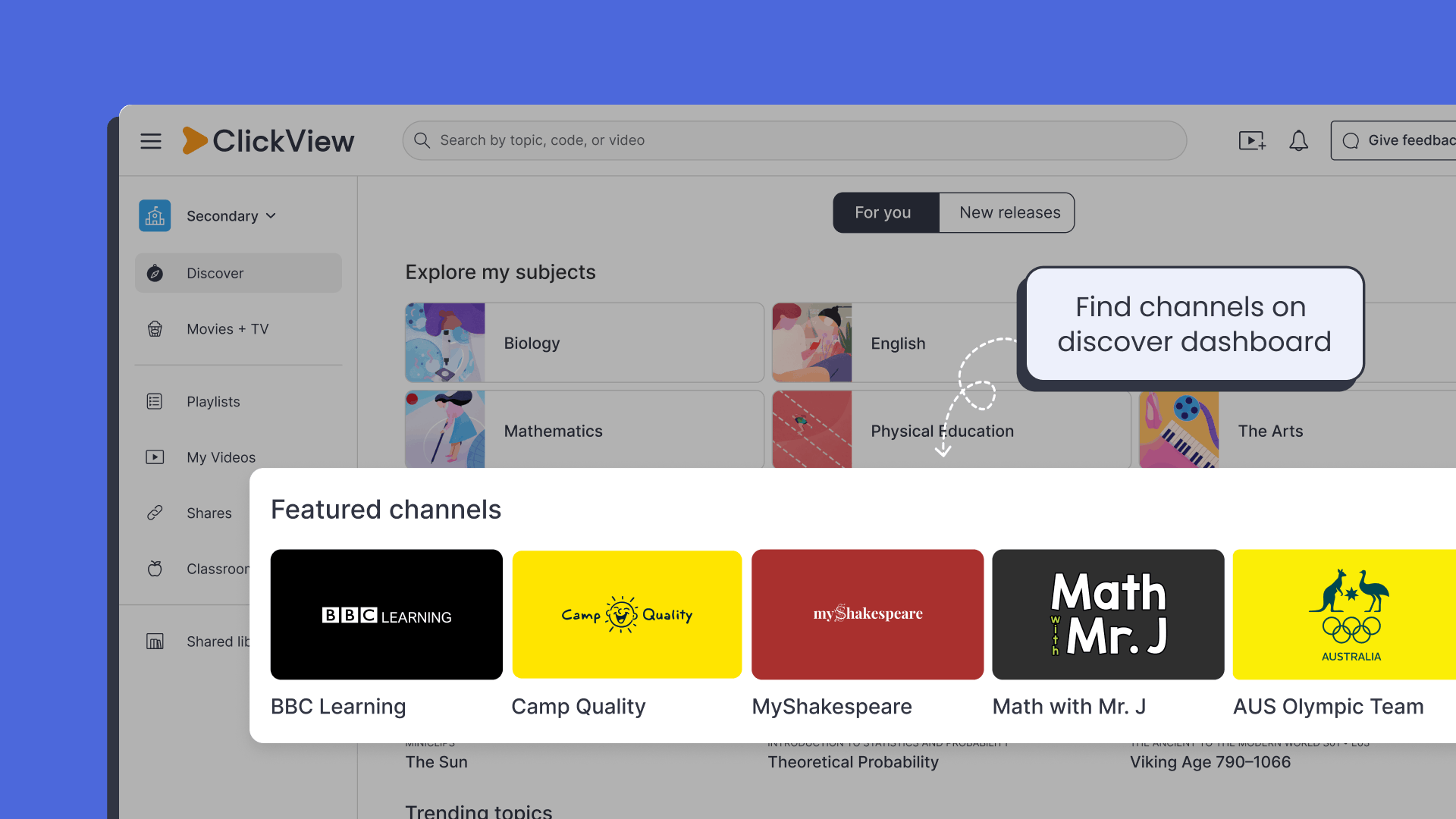Click the Secondary school building icon

point(155,216)
